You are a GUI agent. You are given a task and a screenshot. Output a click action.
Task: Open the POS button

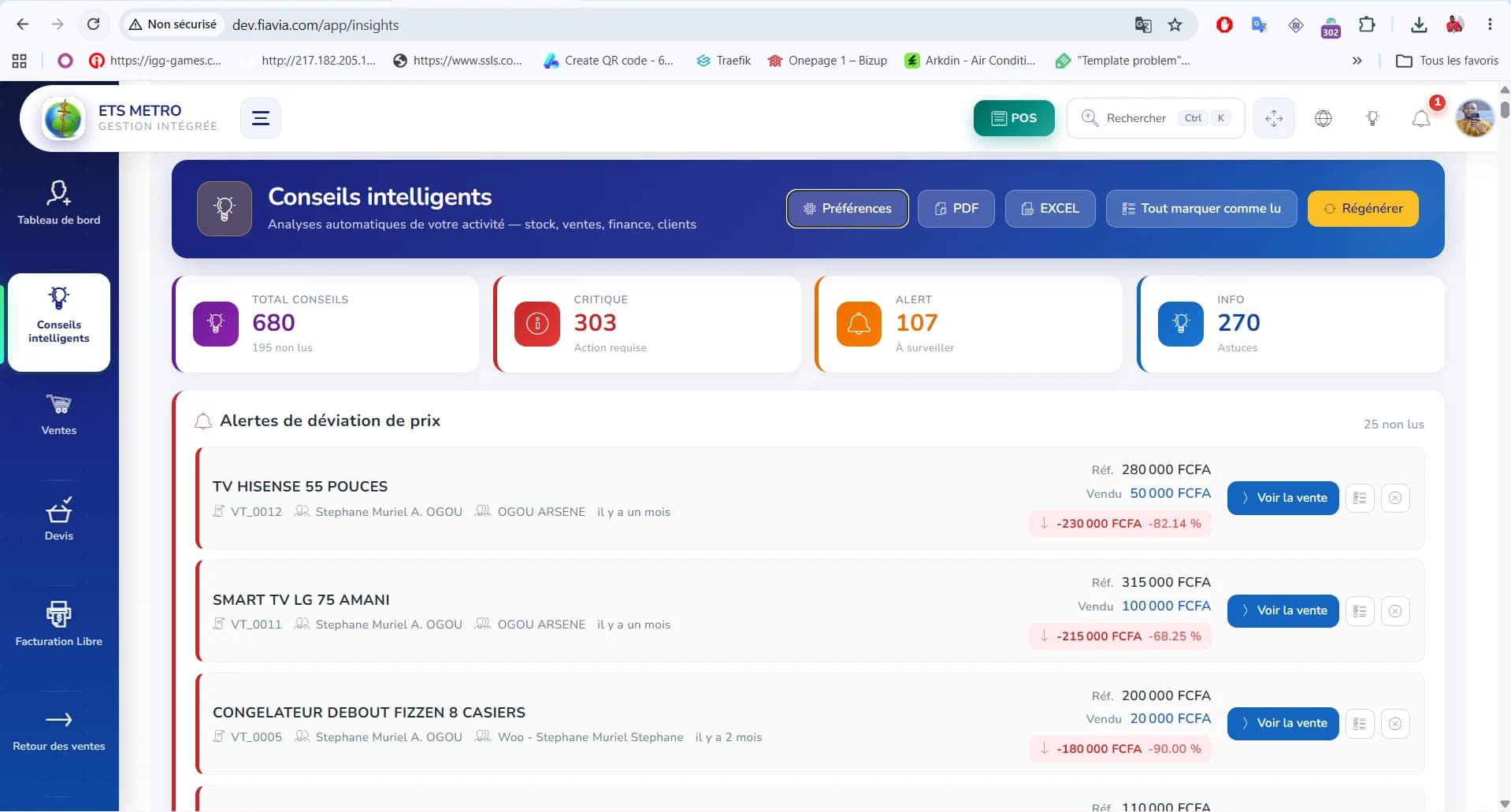pos(1013,118)
